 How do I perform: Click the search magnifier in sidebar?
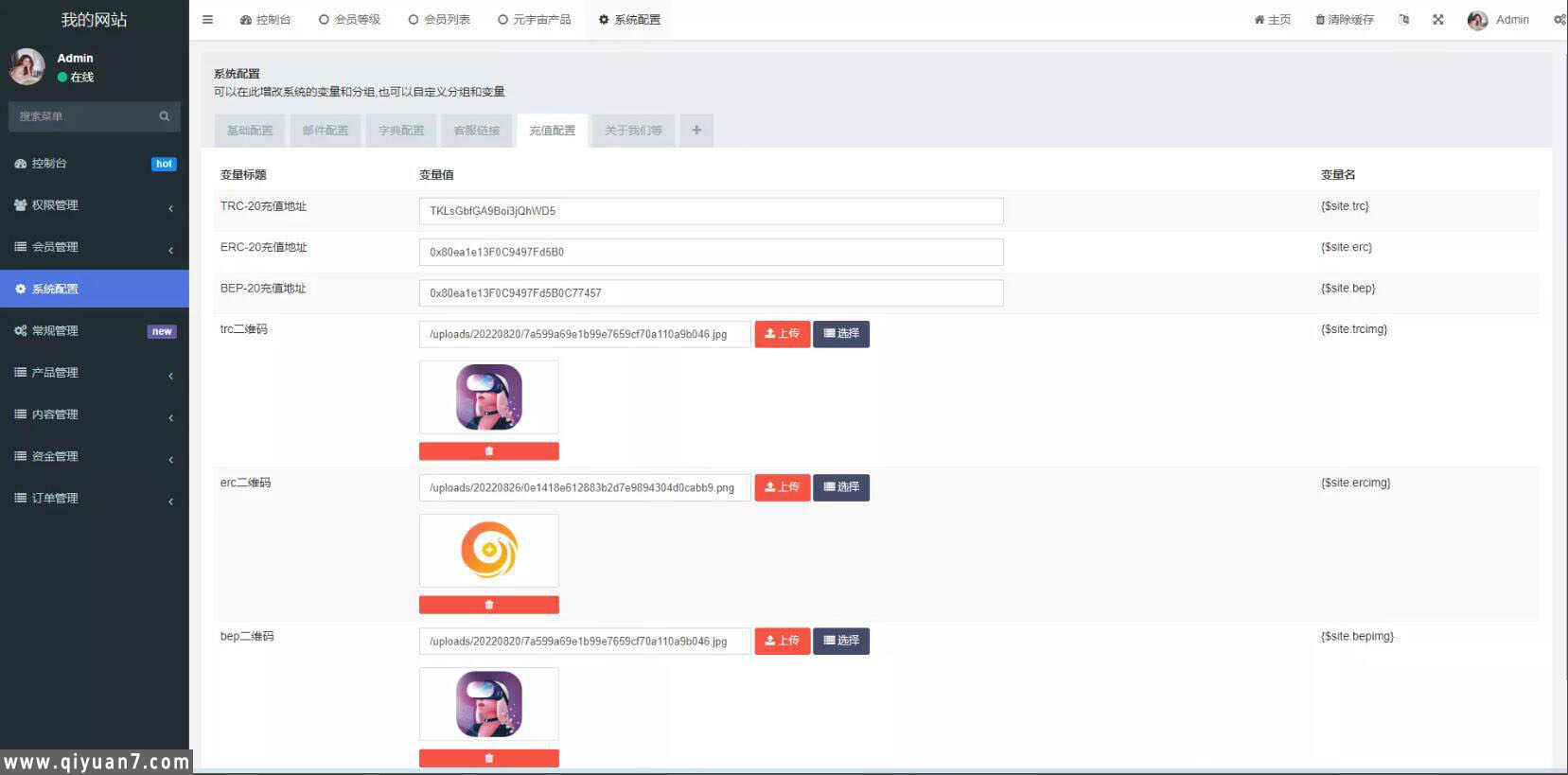pyautogui.click(x=165, y=116)
